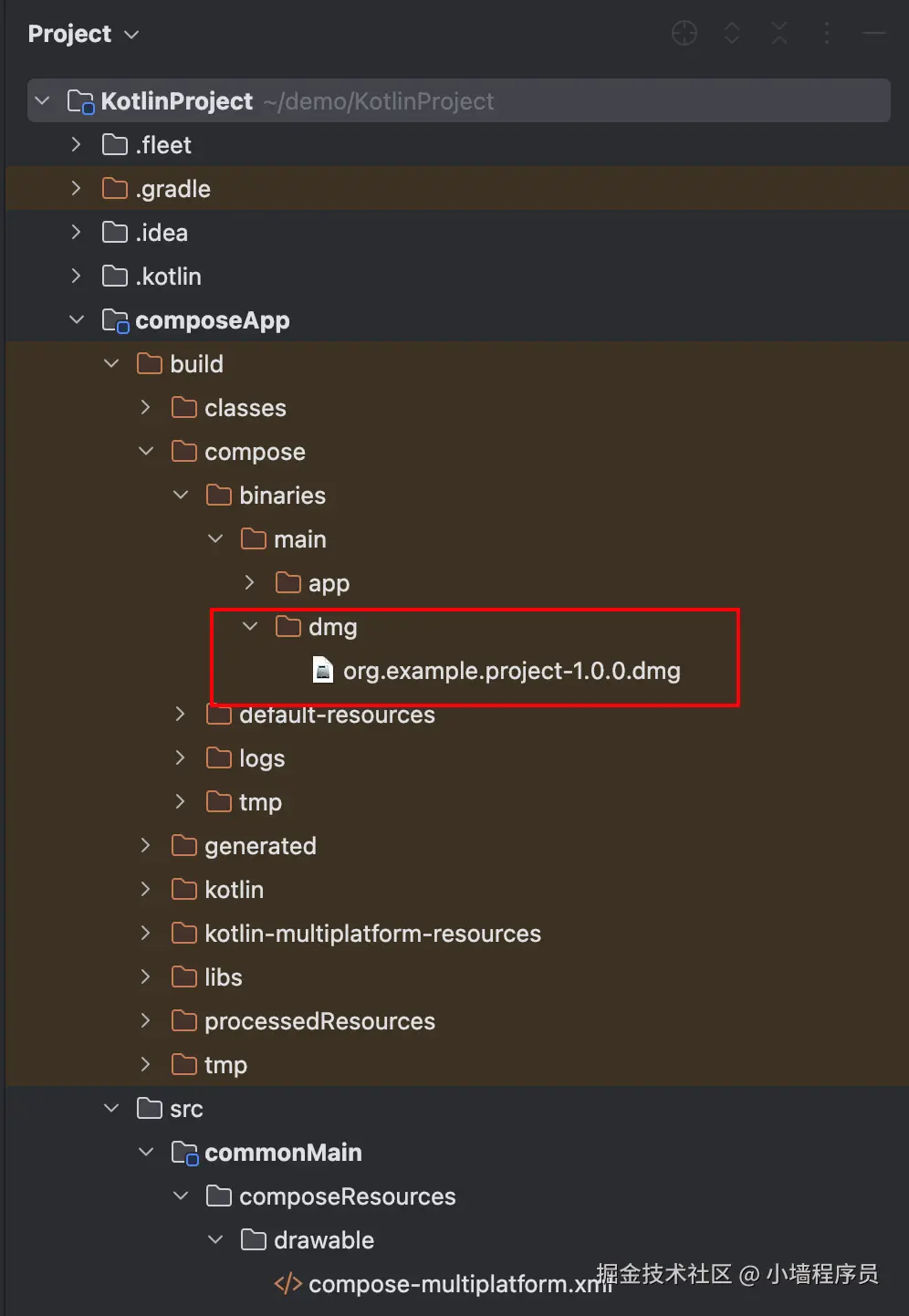Collapse the dmg folder
909x1316 pixels.
tap(250, 627)
